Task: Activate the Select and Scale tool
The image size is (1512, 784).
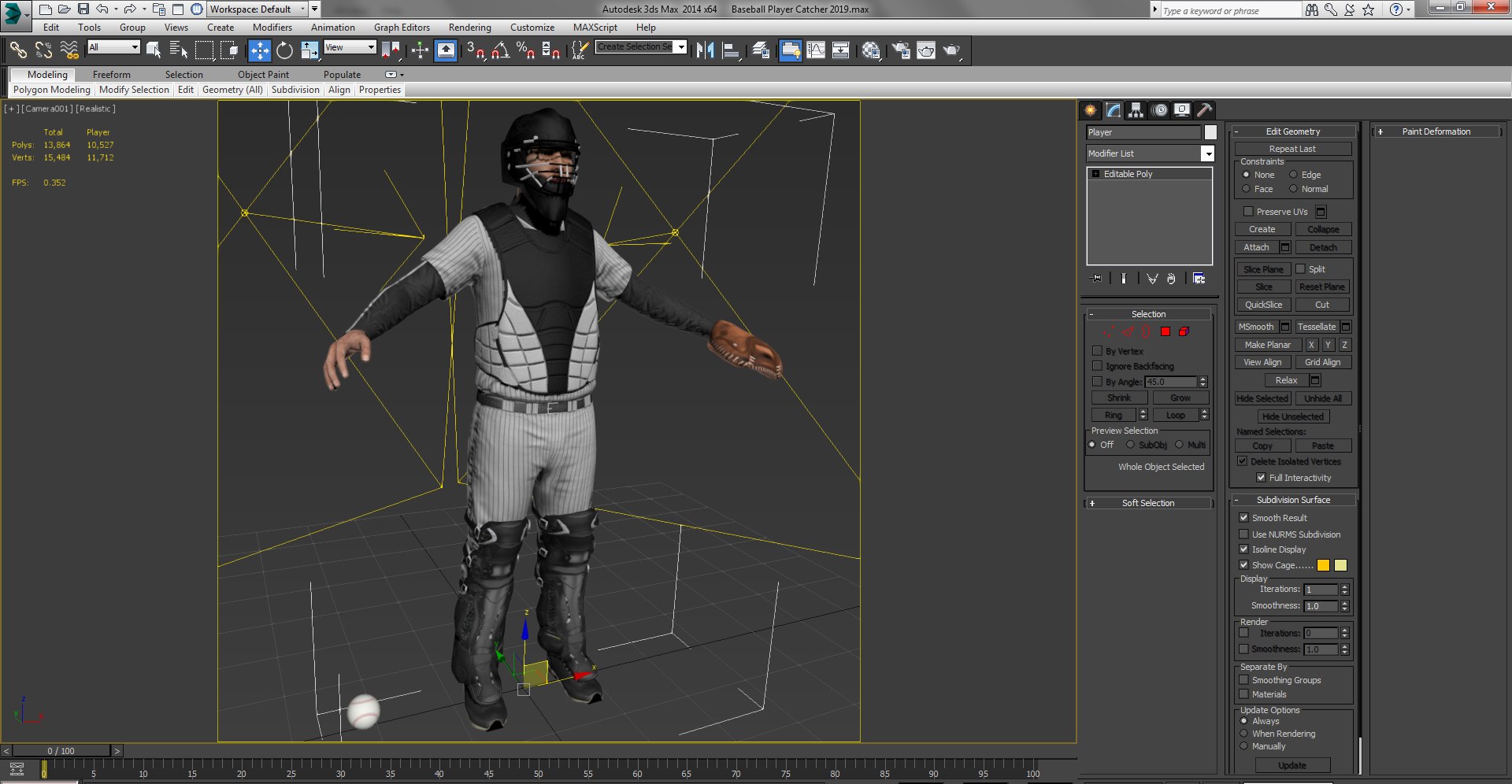Action: tap(309, 50)
